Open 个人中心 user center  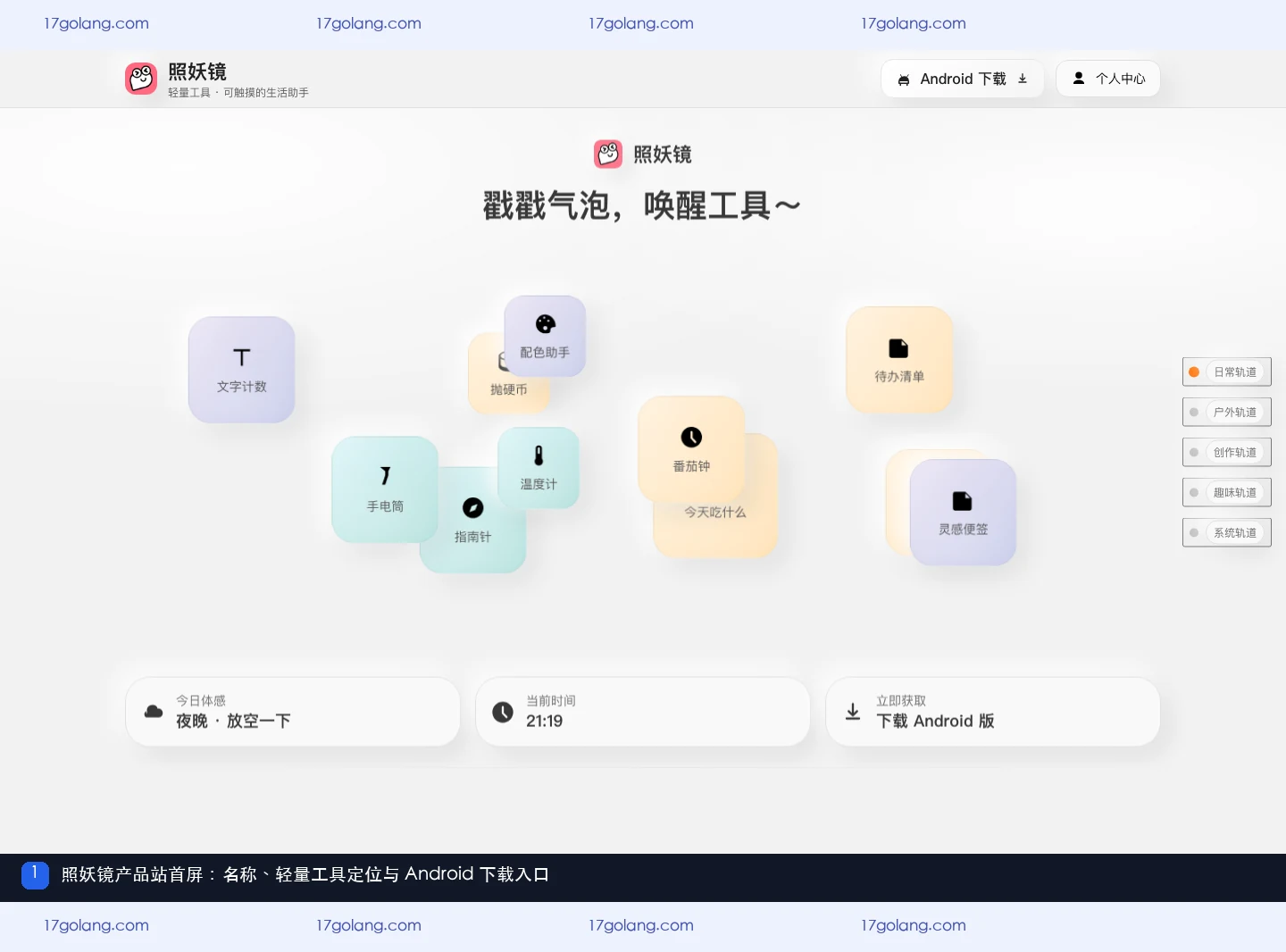pos(1108,79)
